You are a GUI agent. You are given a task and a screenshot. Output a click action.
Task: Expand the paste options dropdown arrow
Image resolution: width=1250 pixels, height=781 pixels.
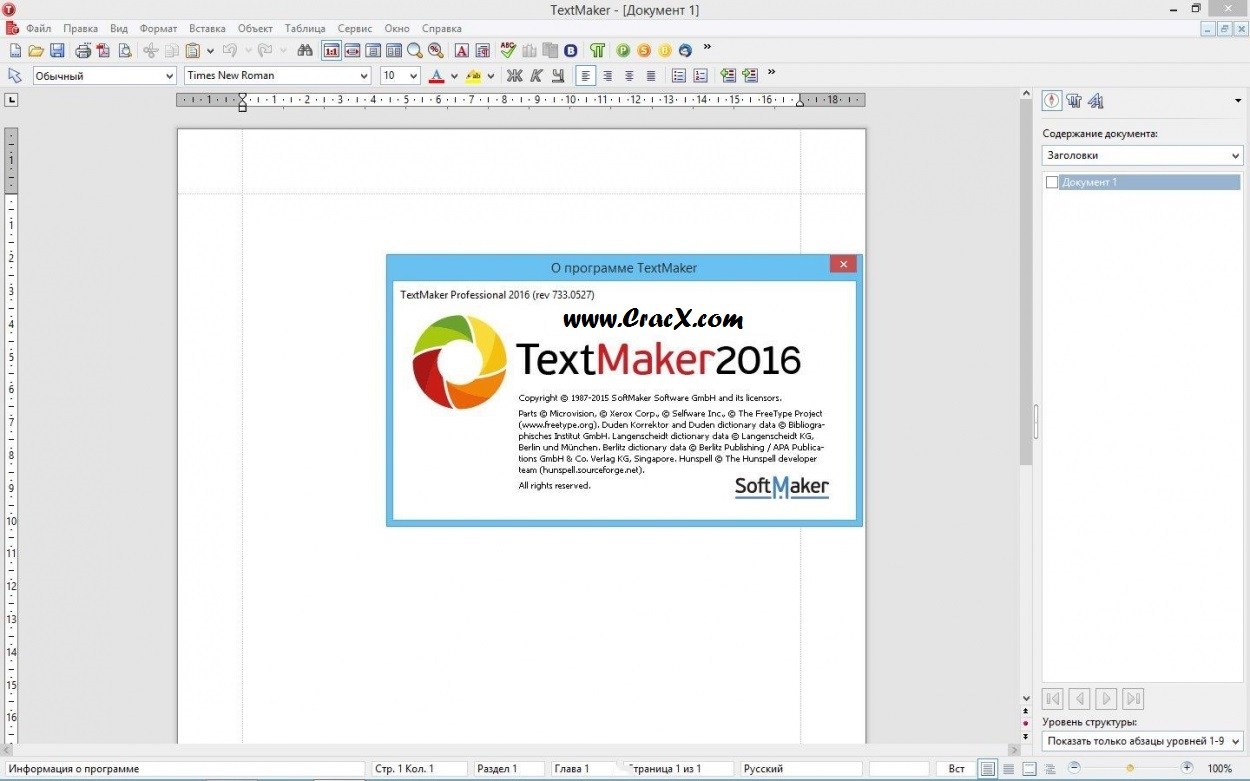coord(210,50)
